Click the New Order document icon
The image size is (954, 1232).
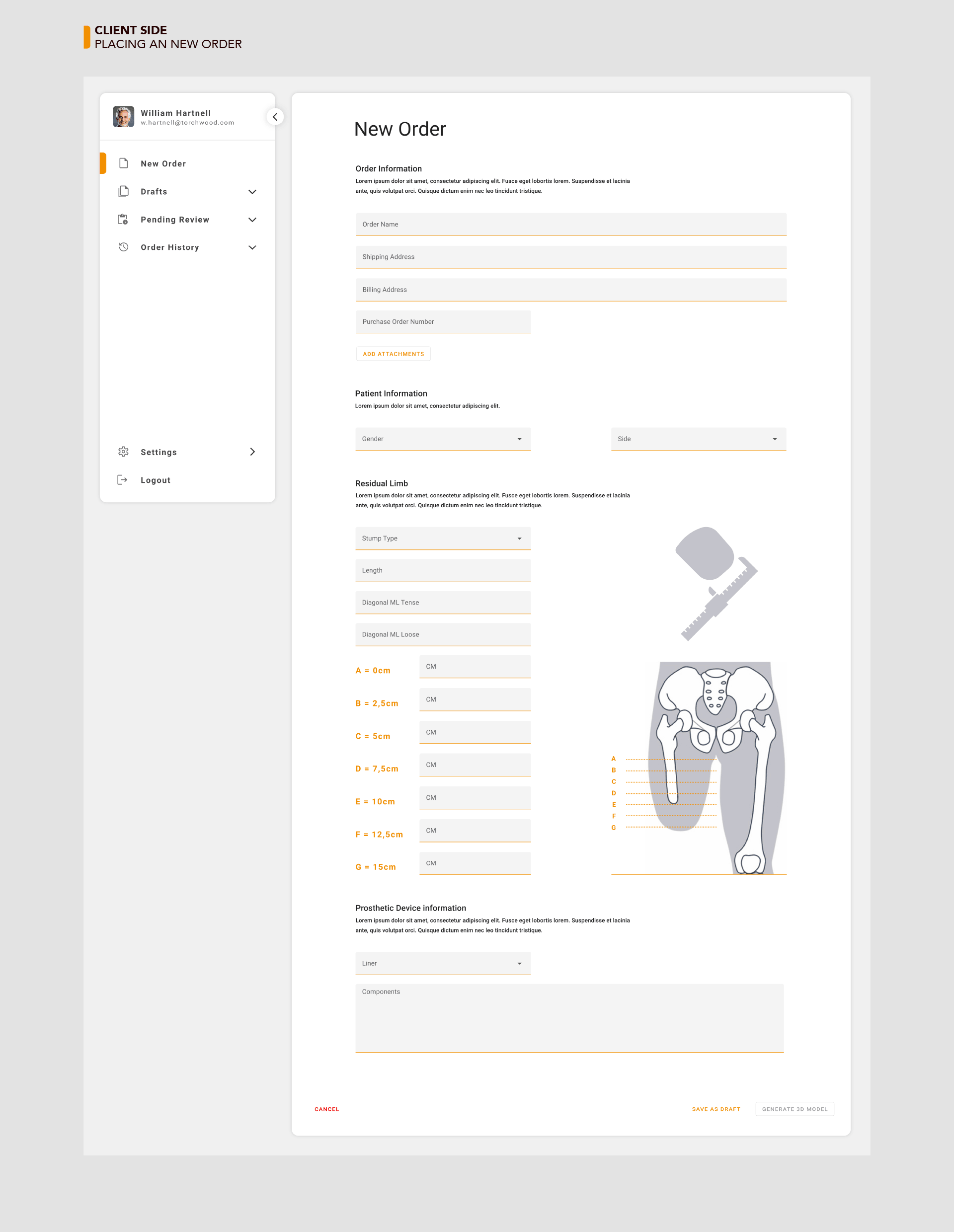pyautogui.click(x=124, y=163)
